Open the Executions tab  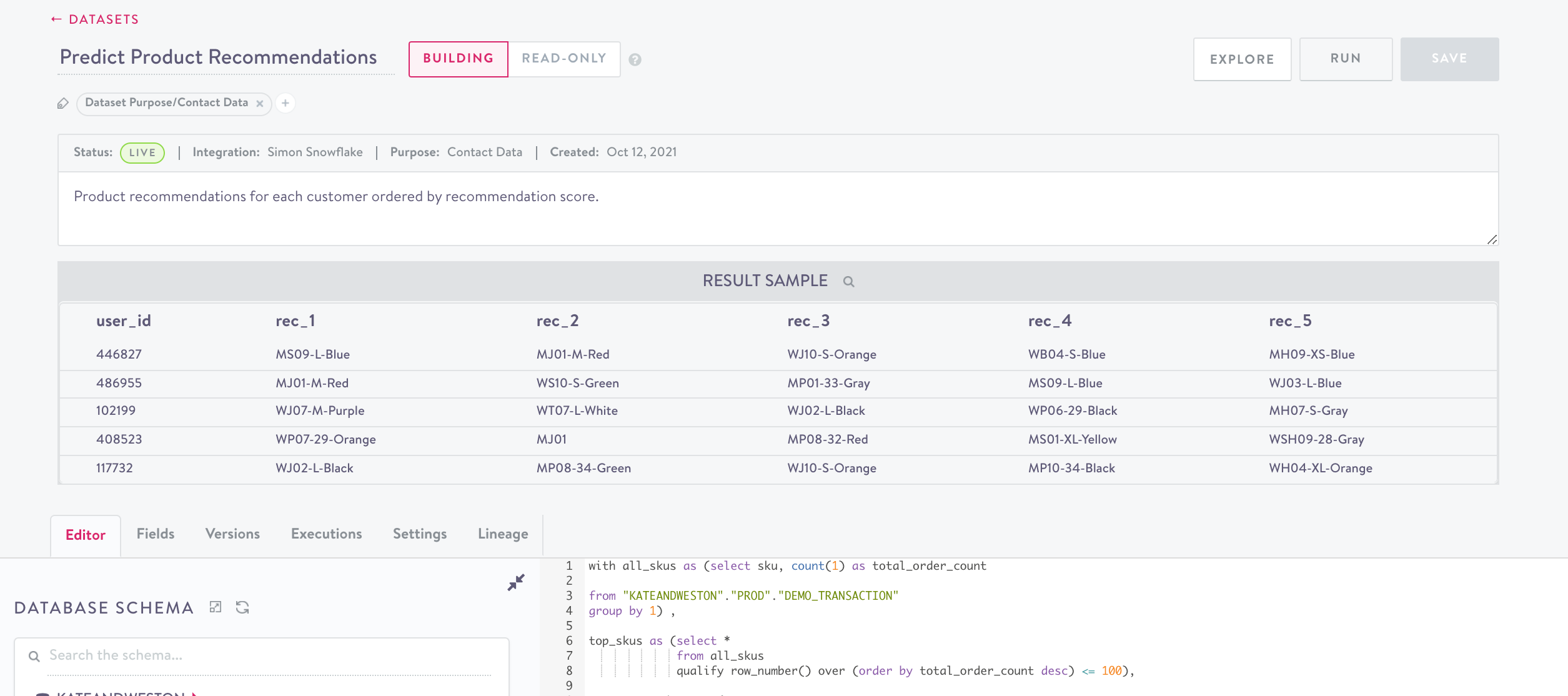tap(327, 534)
